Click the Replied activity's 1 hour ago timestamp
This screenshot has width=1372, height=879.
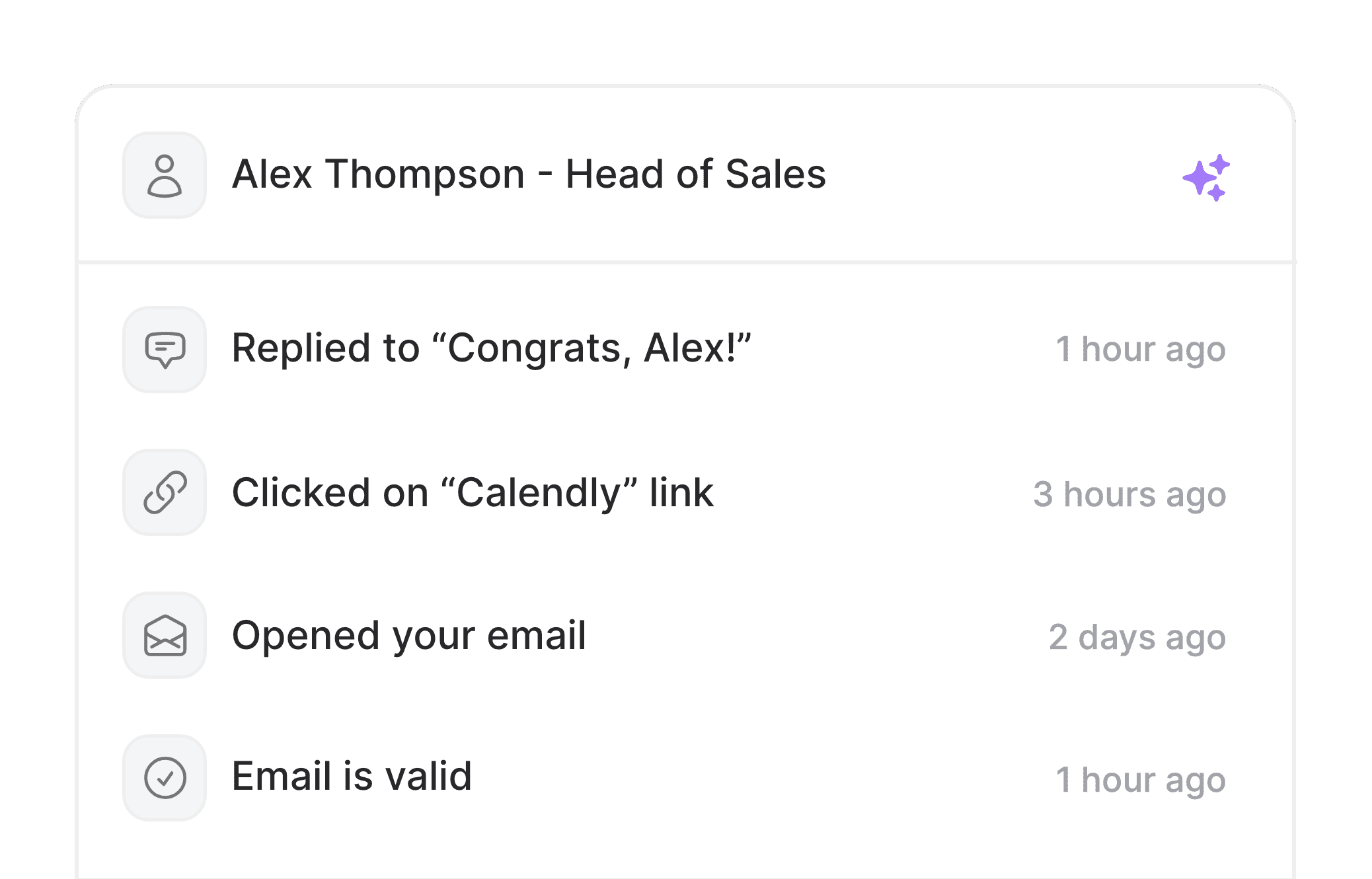click(x=1140, y=350)
